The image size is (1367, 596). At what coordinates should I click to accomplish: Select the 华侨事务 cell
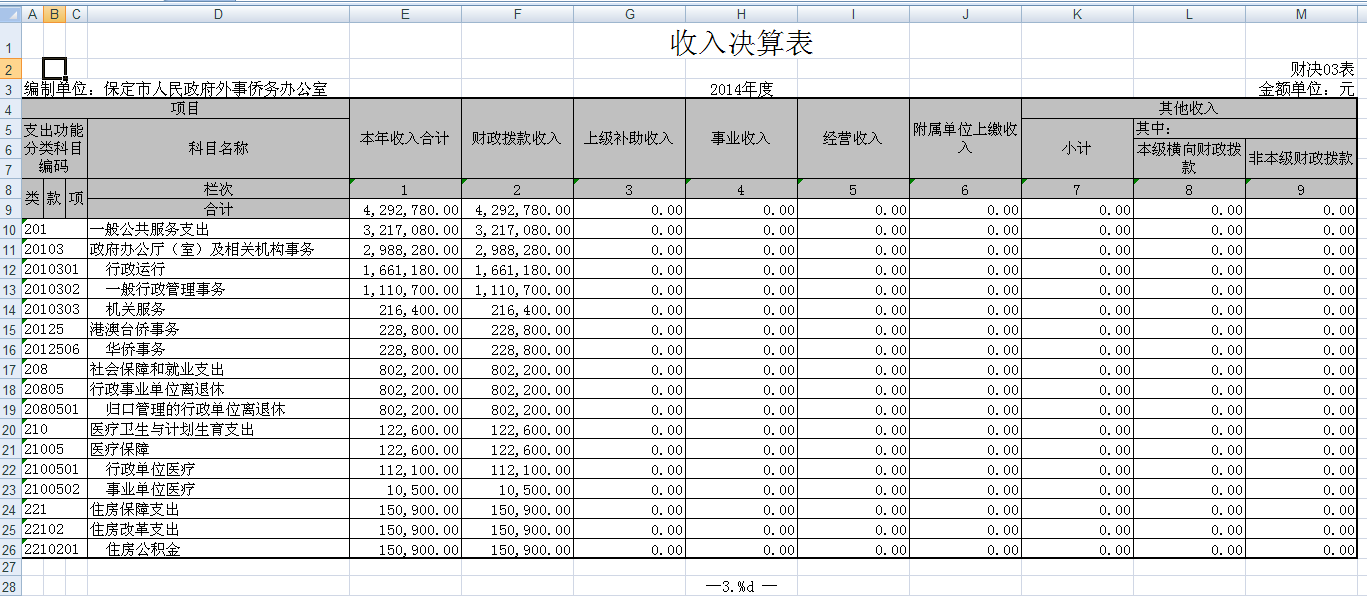click(136, 349)
